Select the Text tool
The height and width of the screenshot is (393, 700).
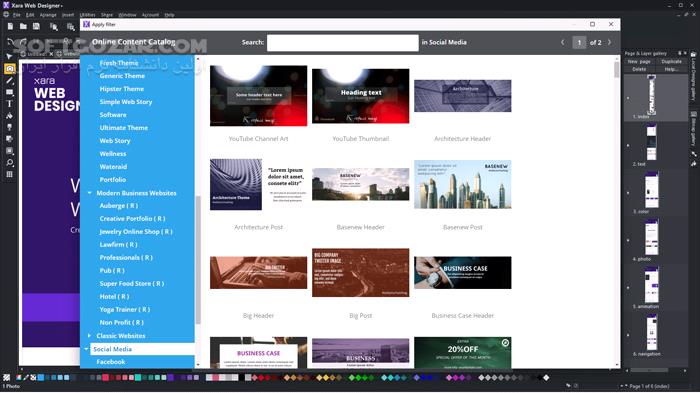point(9,104)
